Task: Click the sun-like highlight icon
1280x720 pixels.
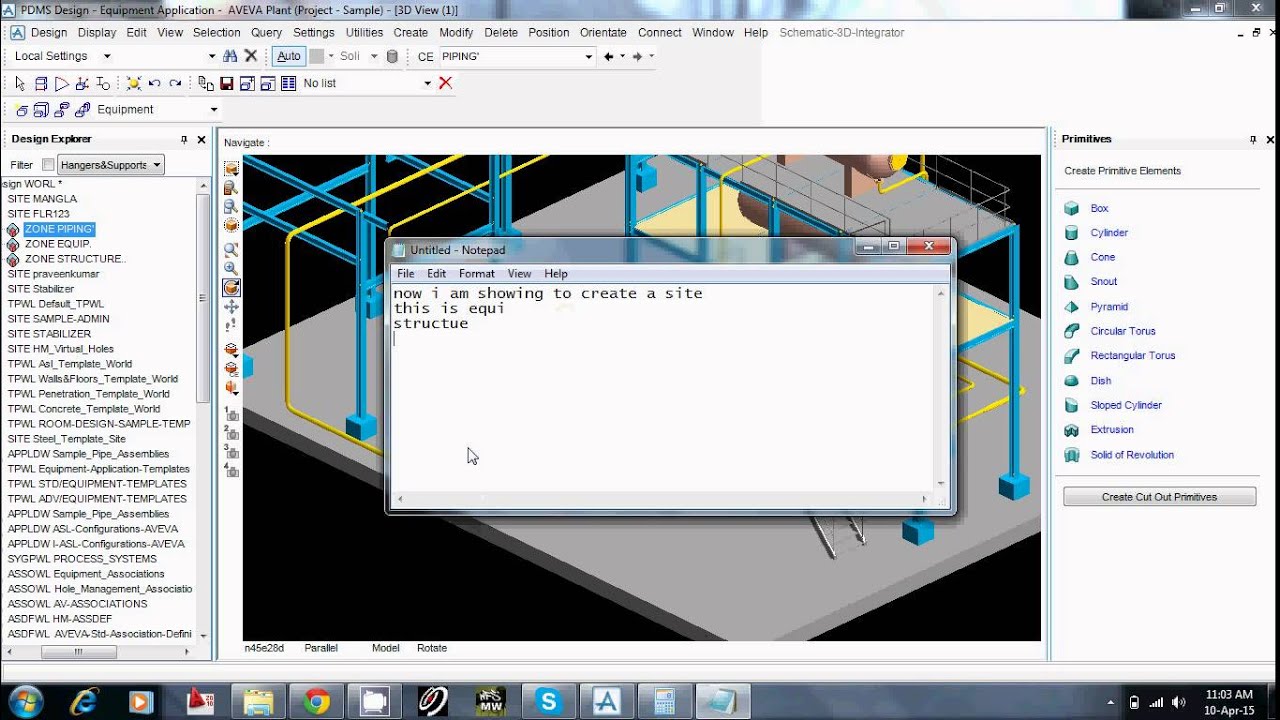Action: click(x=133, y=83)
